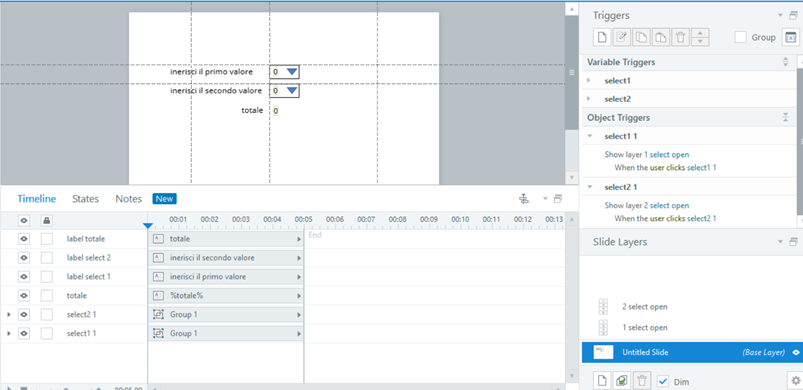The image size is (803, 390).
Task: Copy the selected trigger
Action: point(641,37)
